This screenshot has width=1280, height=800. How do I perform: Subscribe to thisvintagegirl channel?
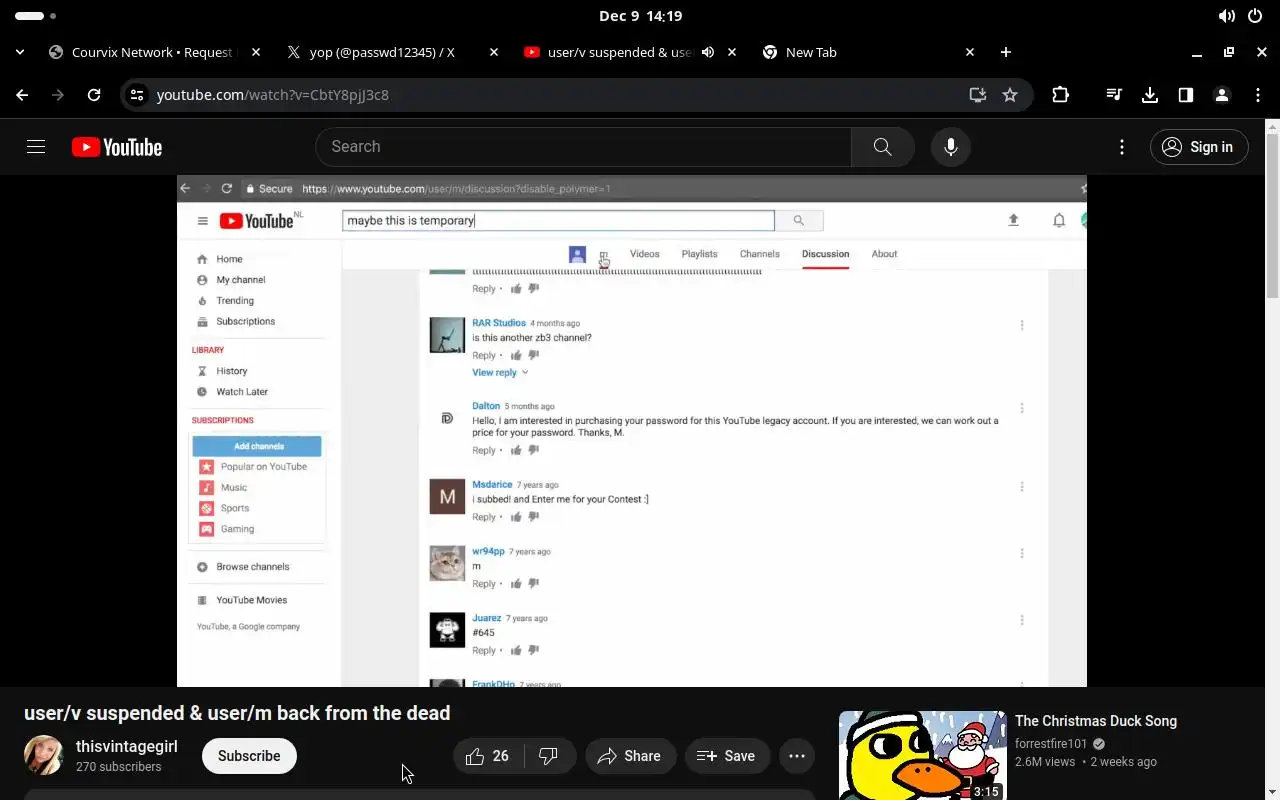click(x=249, y=756)
